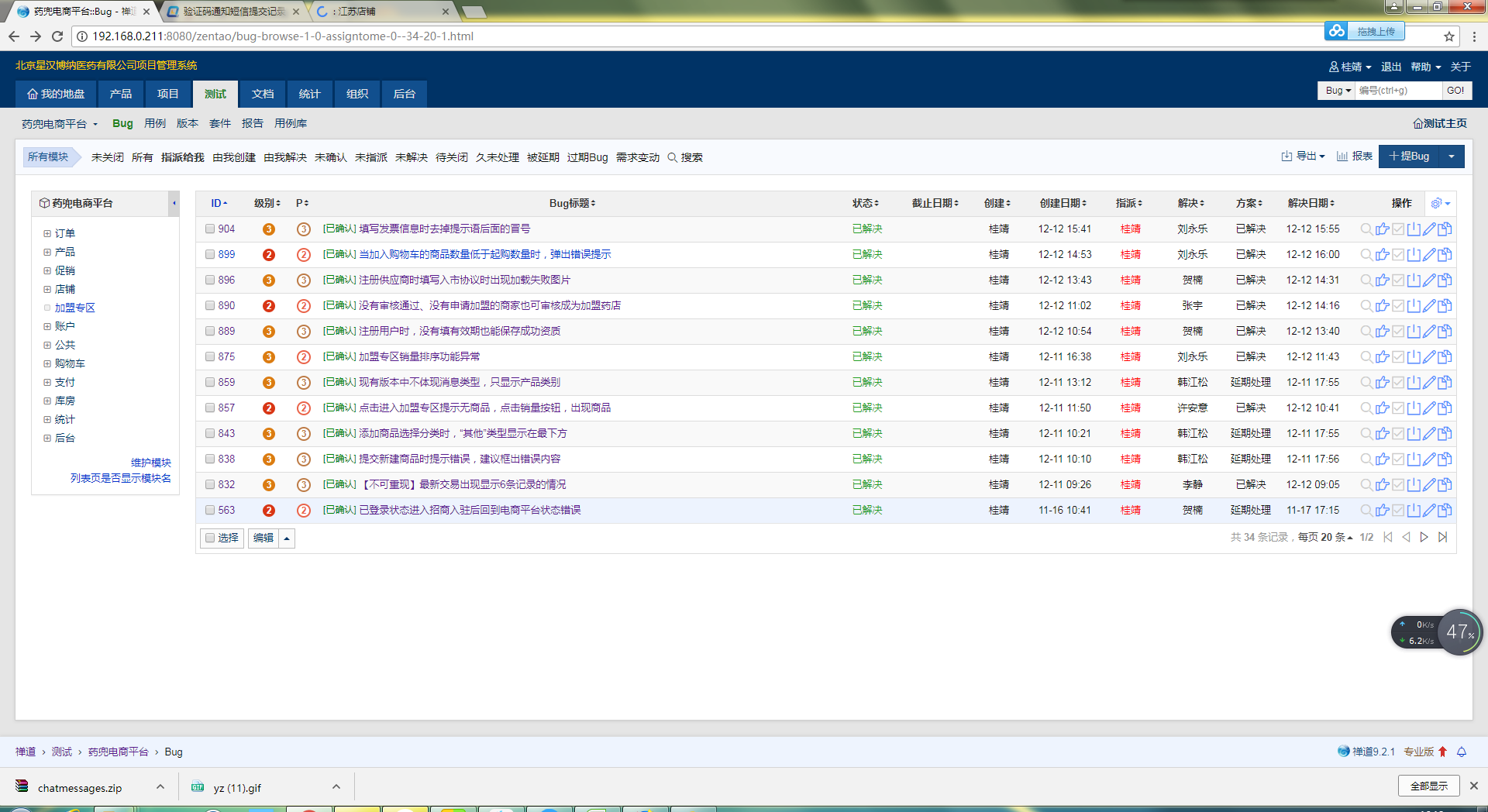Tick the checkbox for bug 563

210,511
